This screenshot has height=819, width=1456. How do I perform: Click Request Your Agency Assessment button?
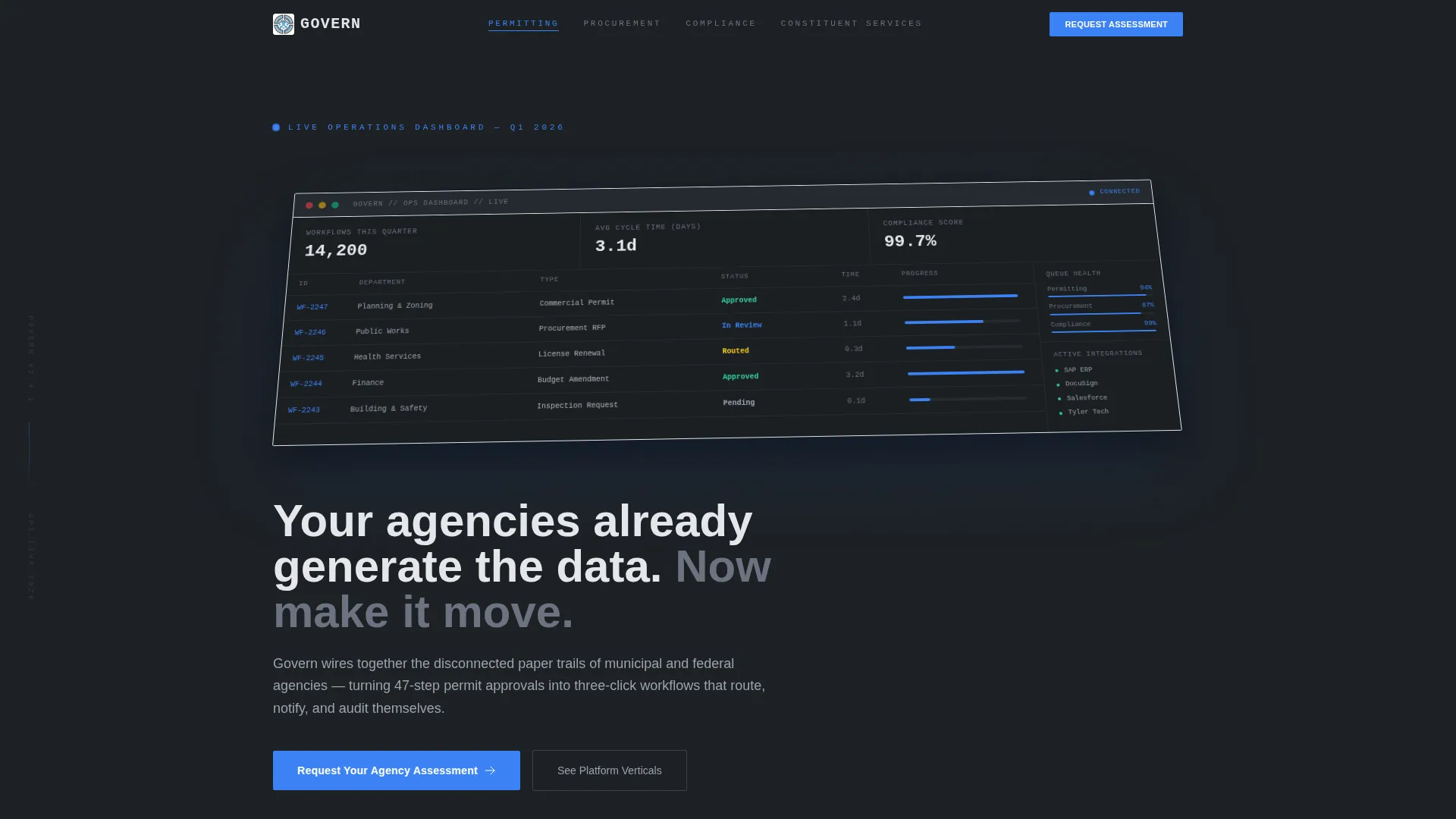397,770
